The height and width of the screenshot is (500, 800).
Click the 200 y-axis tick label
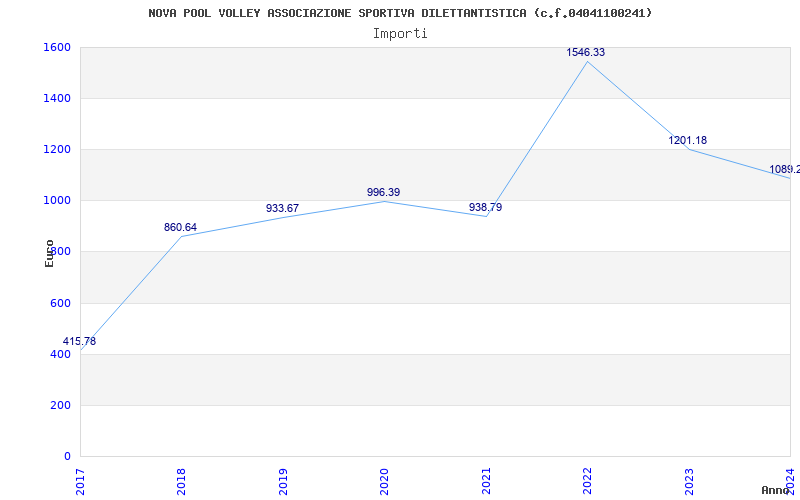pos(61,405)
